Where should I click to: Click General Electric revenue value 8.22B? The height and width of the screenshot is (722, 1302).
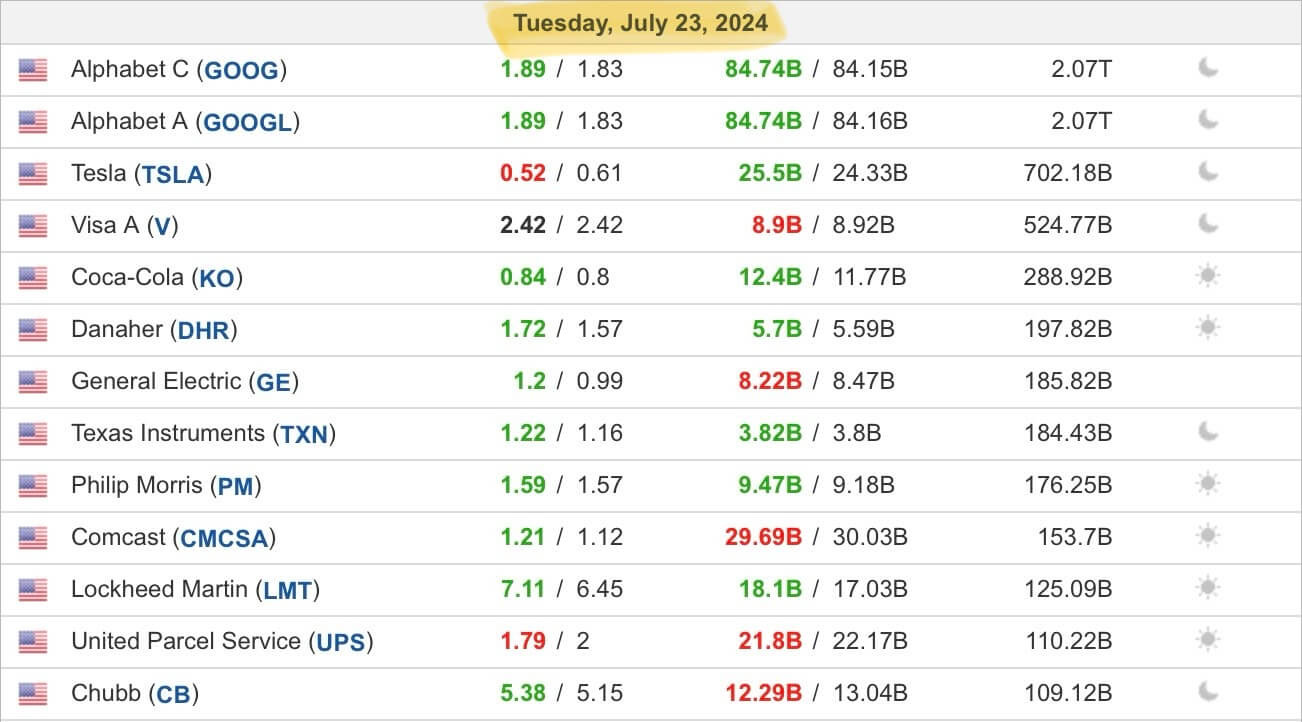click(x=771, y=381)
